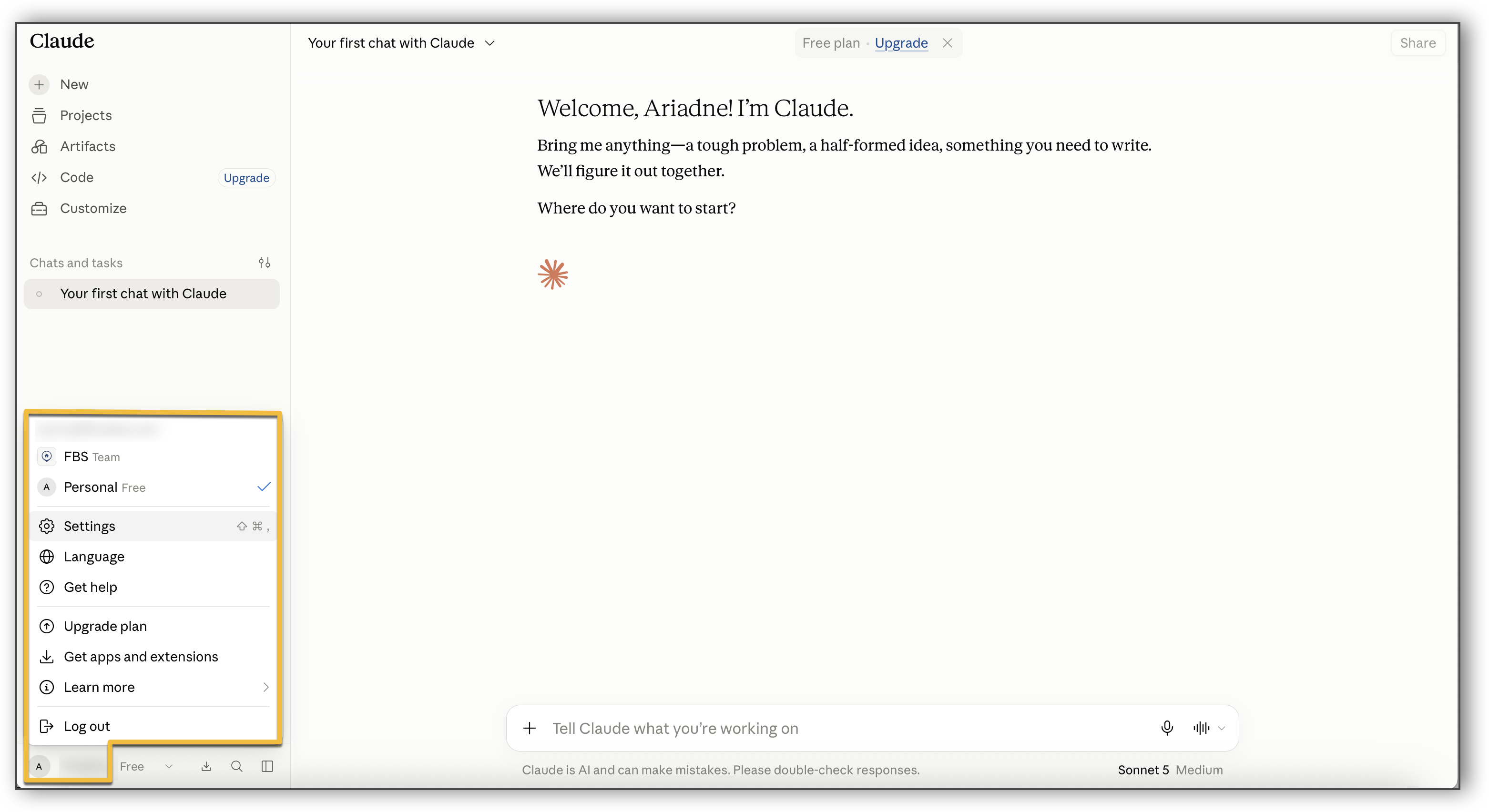Click the "Chats and tasks" heading

[76, 263]
